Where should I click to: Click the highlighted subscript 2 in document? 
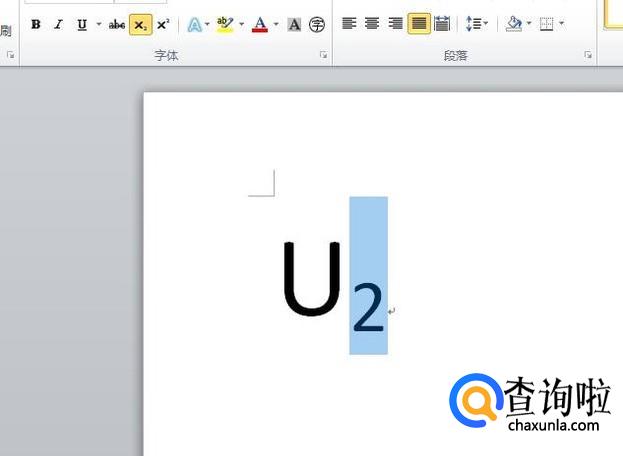(x=368, y=307)
